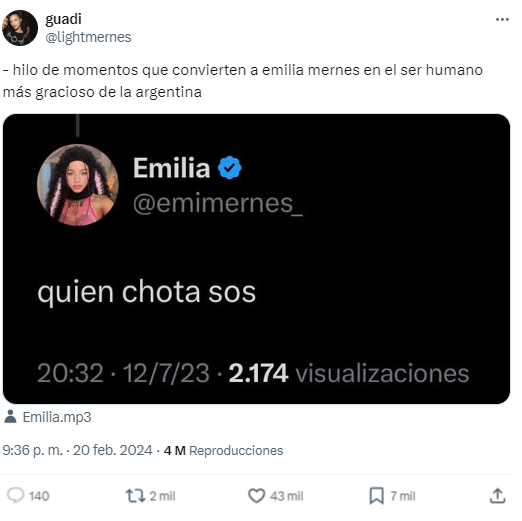Open the three-dot more options menu
The height and width of the screenshot is (521, 522).
coord(502,20)
